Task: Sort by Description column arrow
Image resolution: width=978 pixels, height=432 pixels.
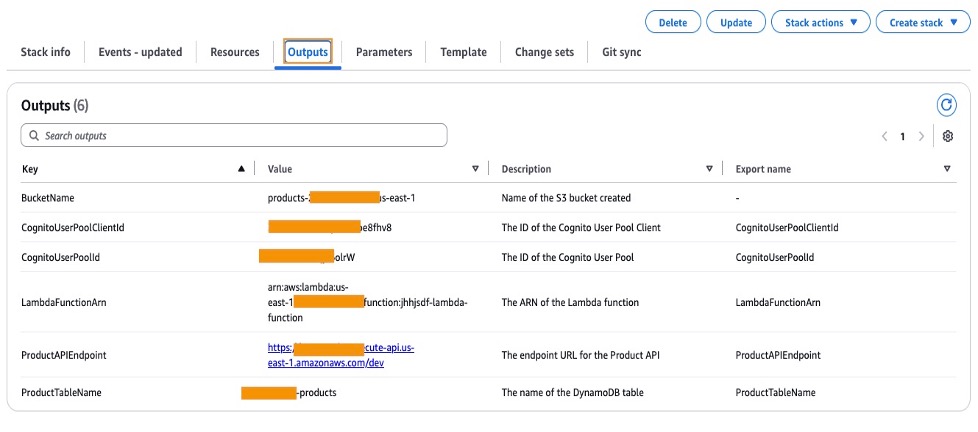Action: point(709,169)
